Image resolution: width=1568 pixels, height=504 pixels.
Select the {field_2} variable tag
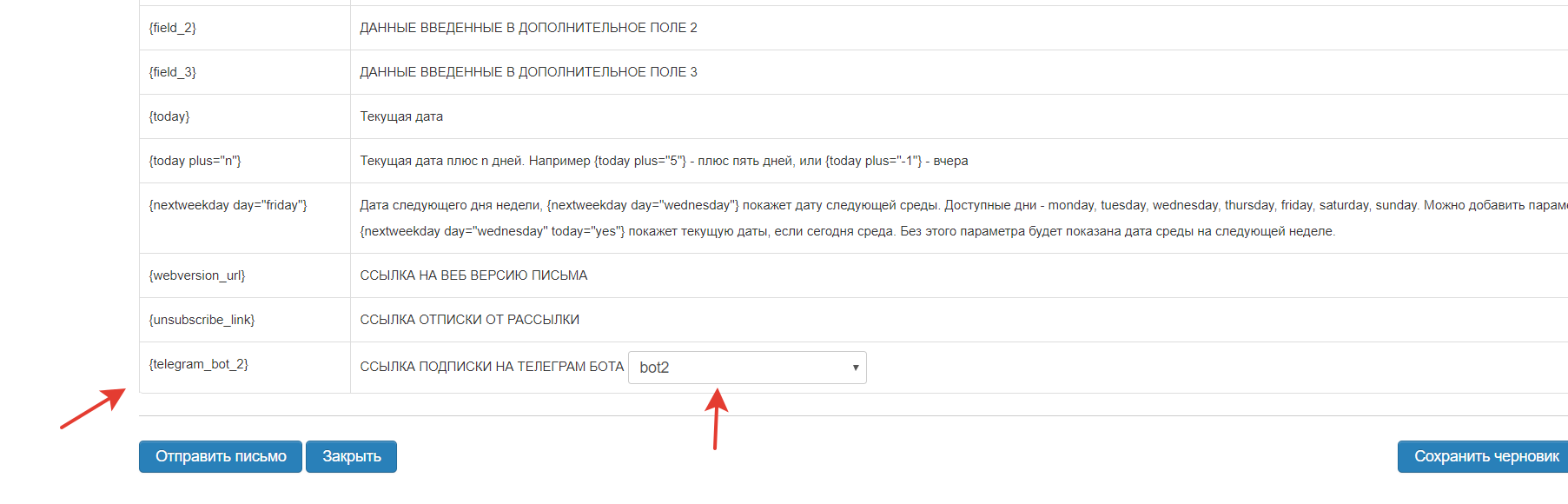coord(173,28)
